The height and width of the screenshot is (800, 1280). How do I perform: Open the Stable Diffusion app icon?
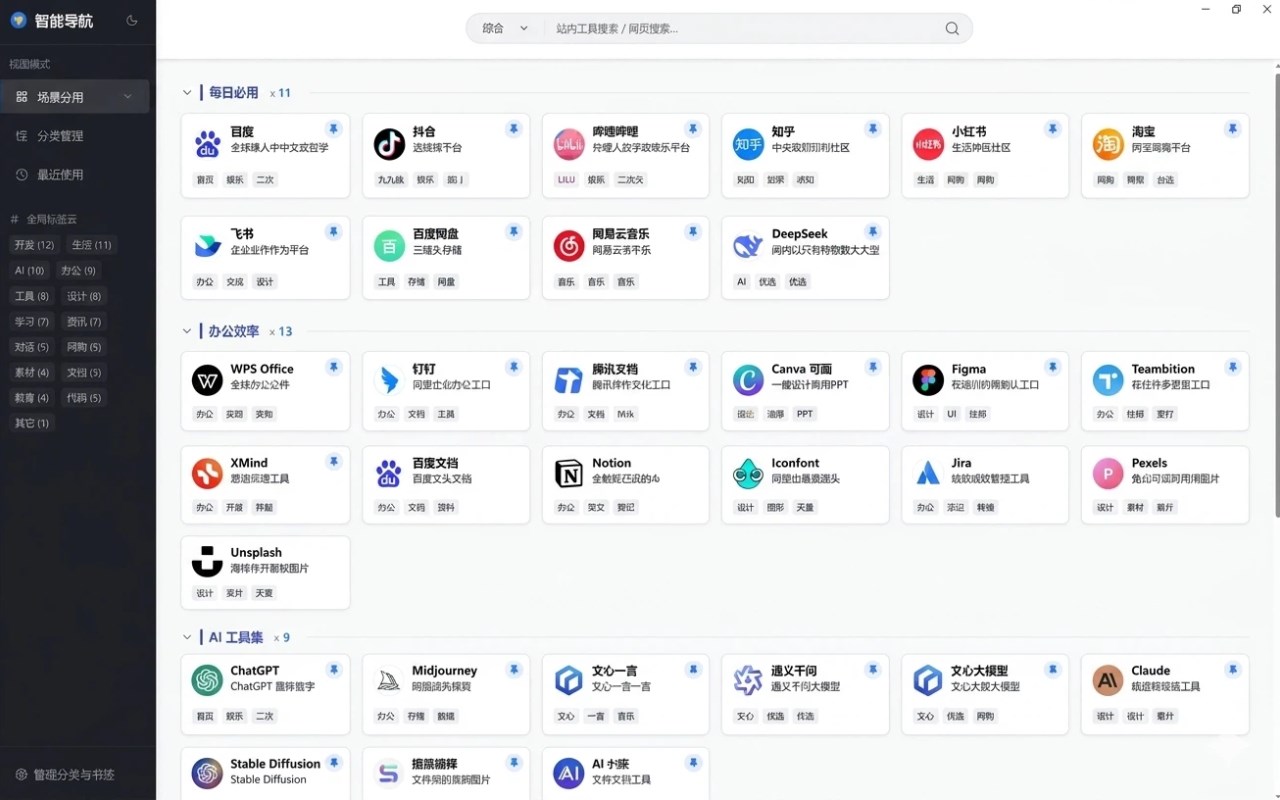(207, 773)
